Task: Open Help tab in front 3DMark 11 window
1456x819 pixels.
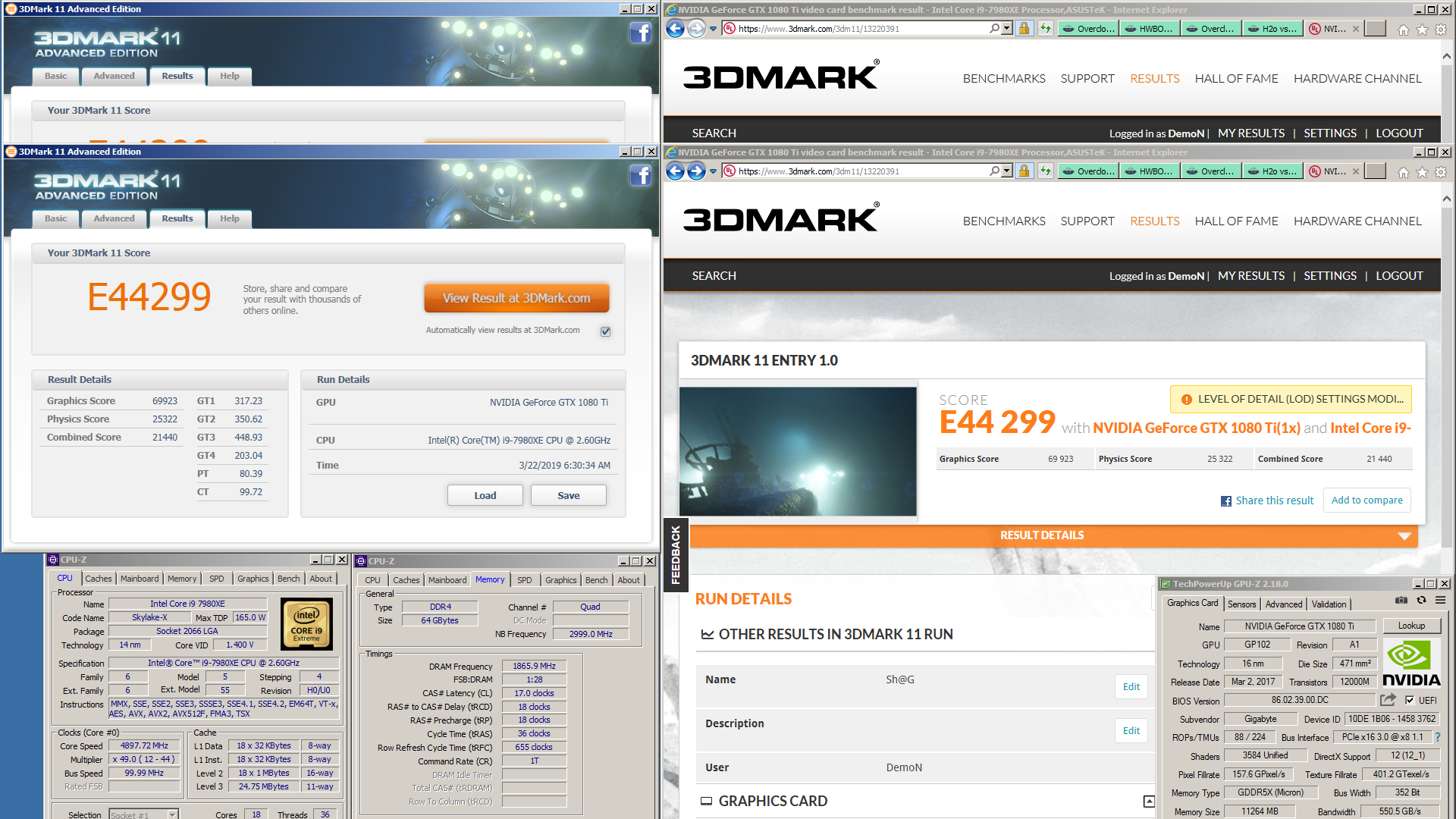Action: pos(230,218)
